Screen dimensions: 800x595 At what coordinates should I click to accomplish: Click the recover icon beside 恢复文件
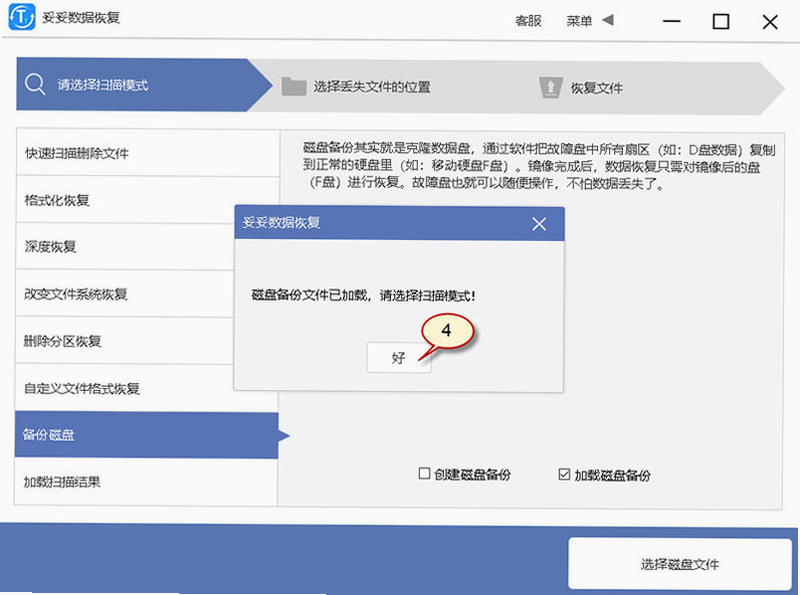click(551, 87)
